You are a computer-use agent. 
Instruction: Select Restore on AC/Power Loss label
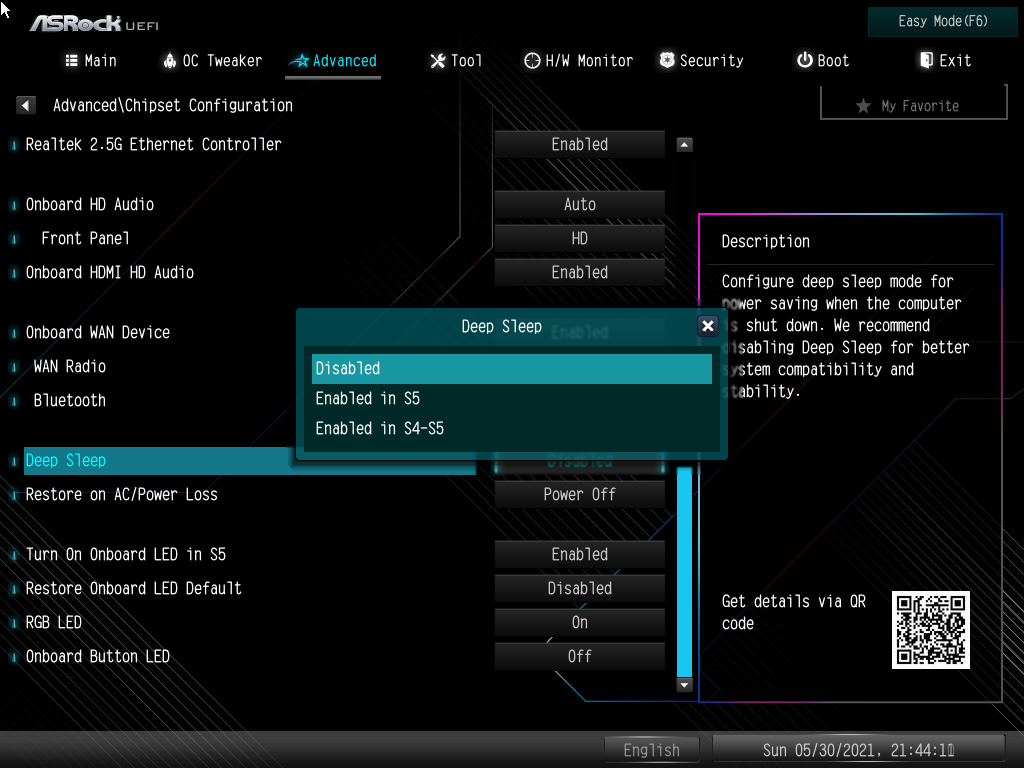(121, 494)
